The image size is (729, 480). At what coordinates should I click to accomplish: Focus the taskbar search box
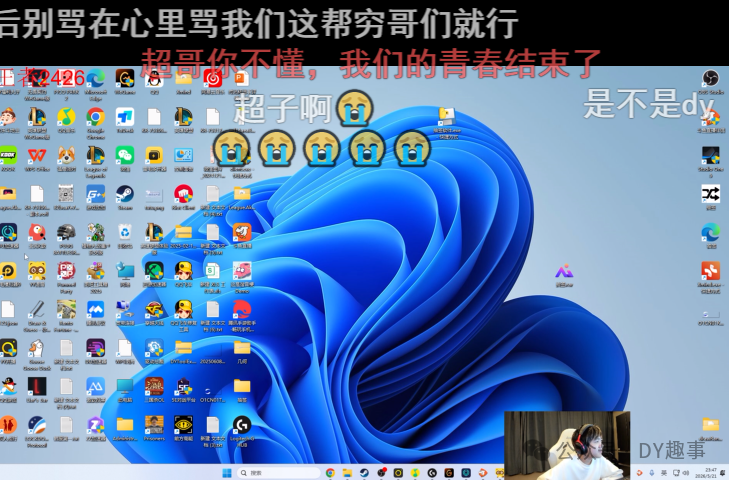(278, 473)
